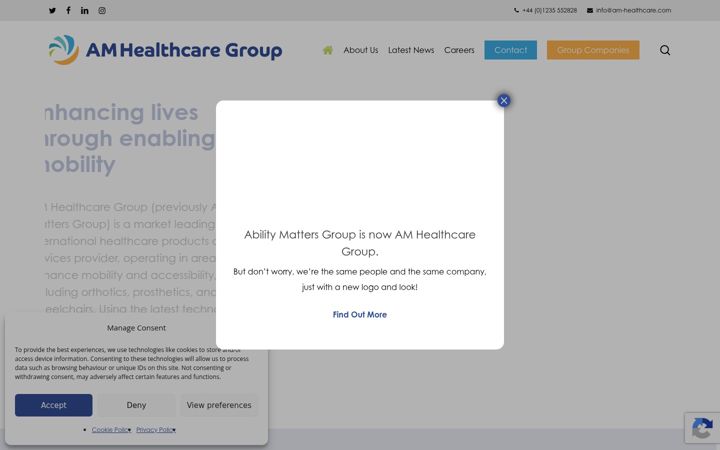Accept cookies in Manage Consent
720x450 pixels.
click(x=53, y=405)
